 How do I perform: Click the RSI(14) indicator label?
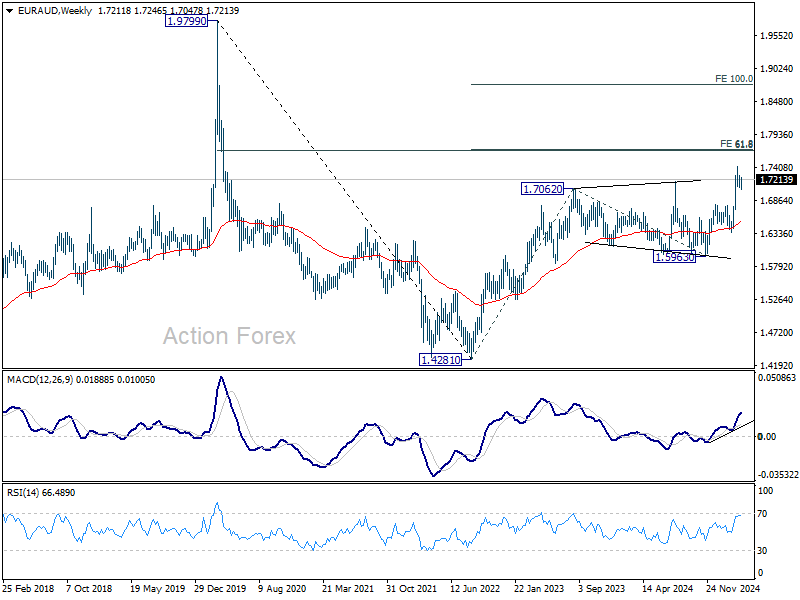pyautogui.click(x=23, y=493)
